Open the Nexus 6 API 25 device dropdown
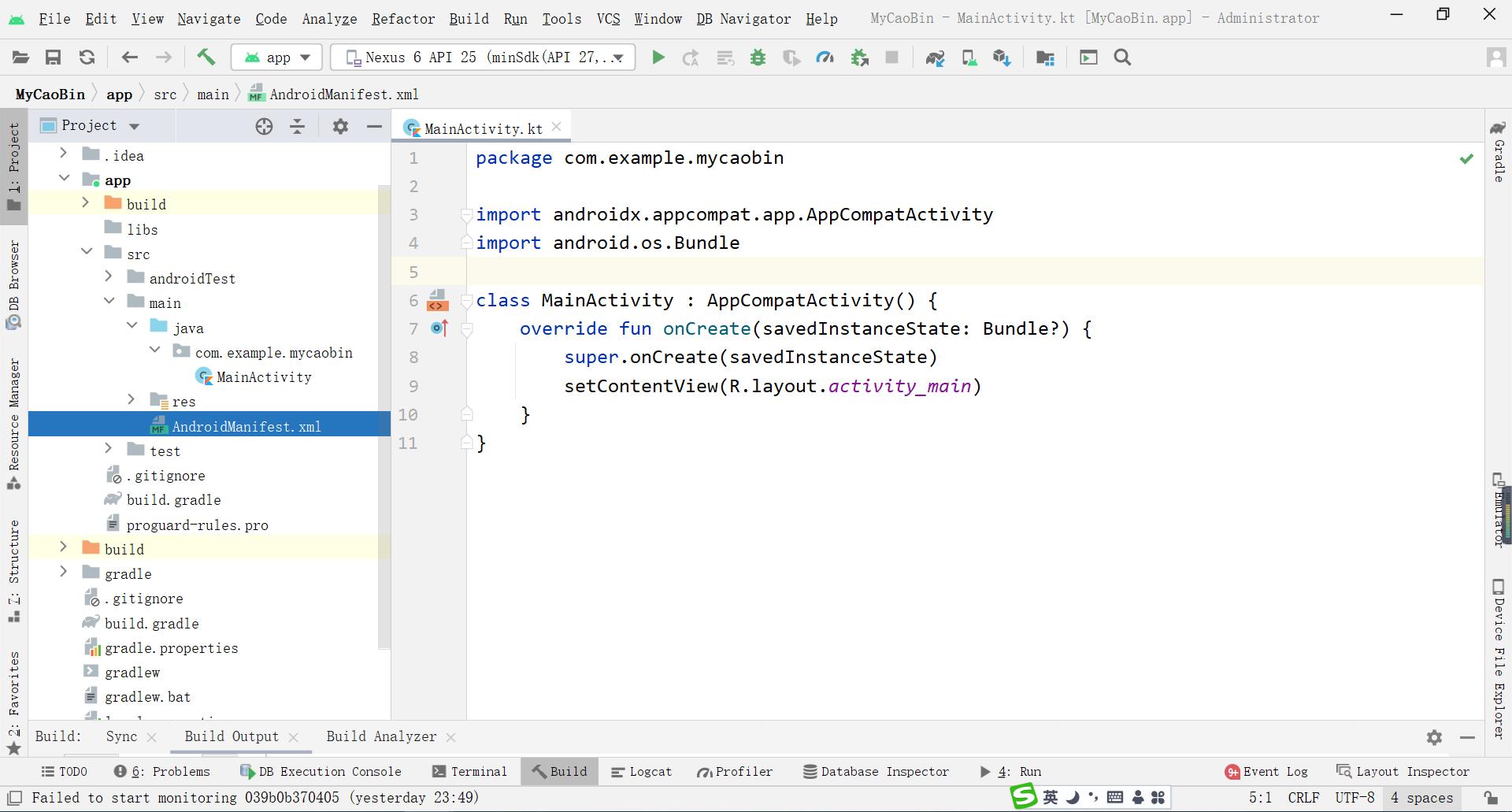Viewport: 1512px width, 812px height. [483, 57]
